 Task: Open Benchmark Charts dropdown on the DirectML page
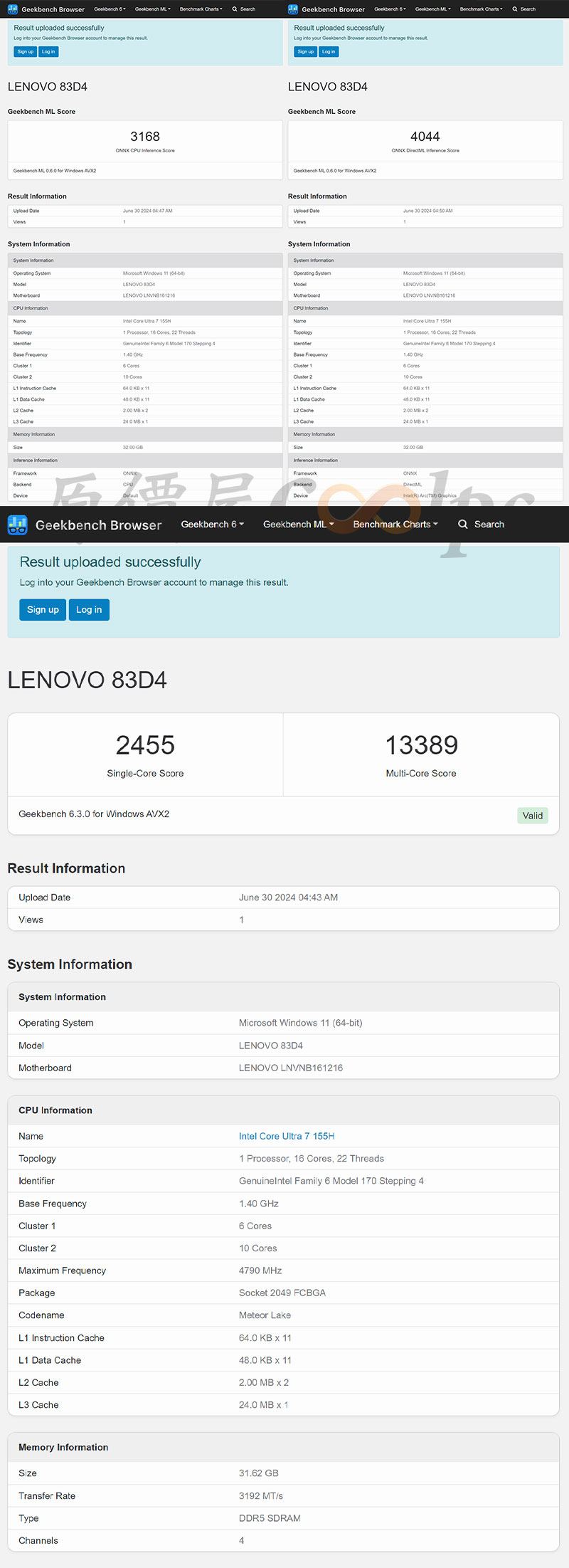tap(482, 9)
